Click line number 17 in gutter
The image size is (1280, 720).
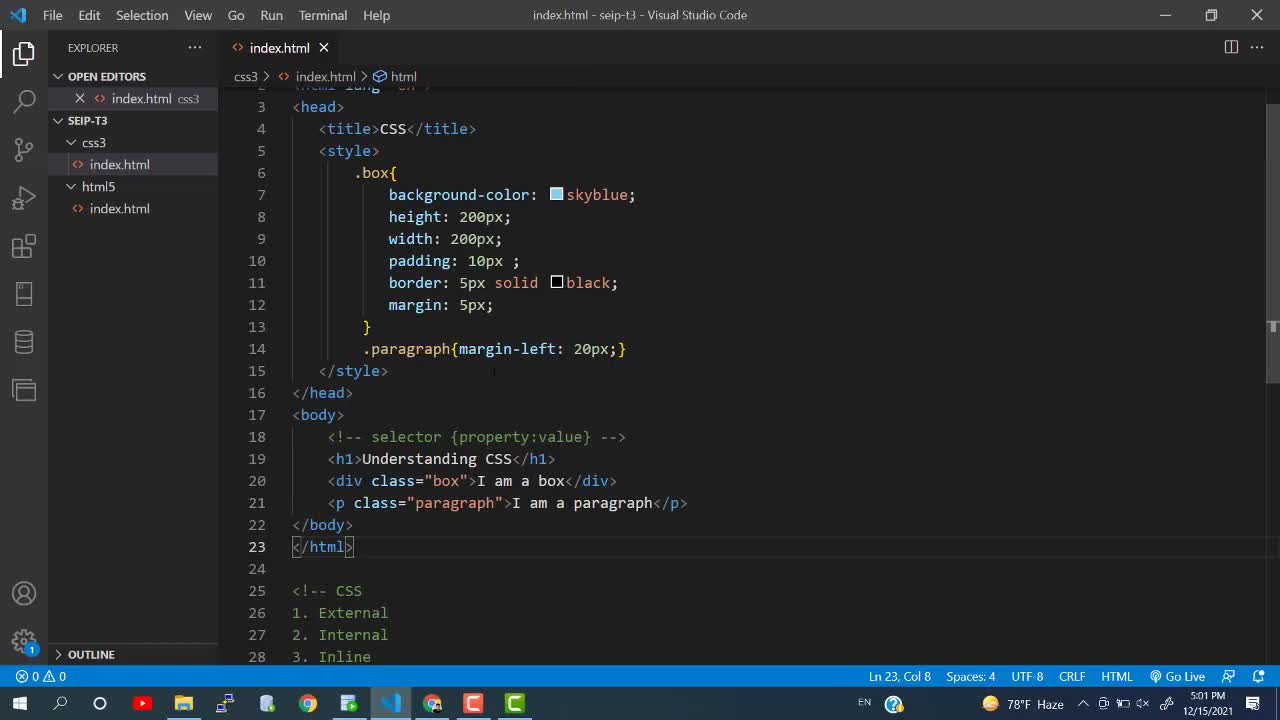[x=257, y=415]
